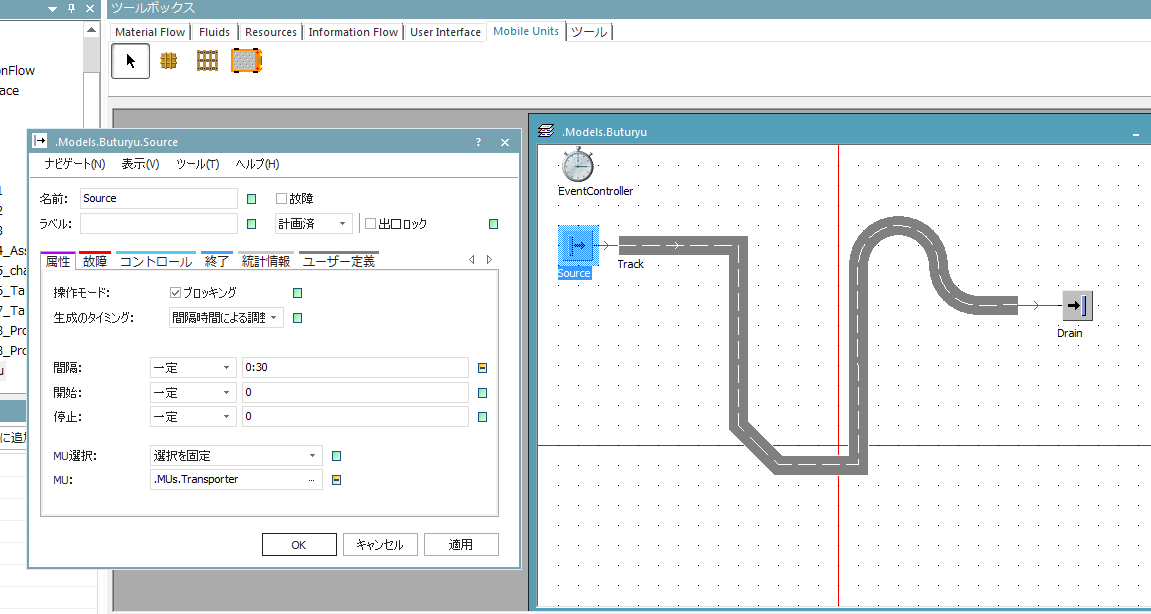Open the left panel options dropdown arrow
Viewport: 1151px width, 614px height.
(x=52, y=9)
